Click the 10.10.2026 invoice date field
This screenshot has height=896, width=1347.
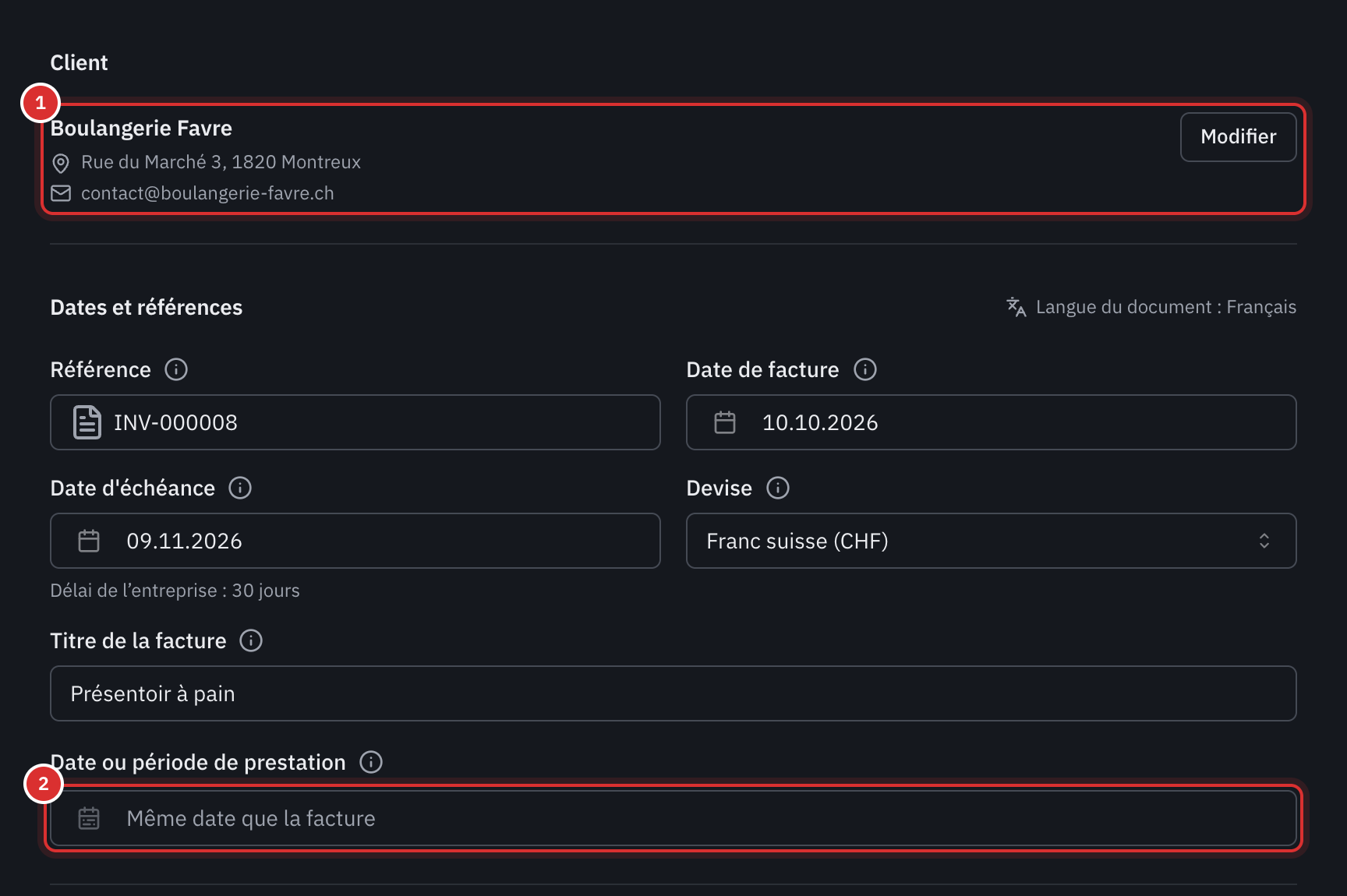pos(991,422)
